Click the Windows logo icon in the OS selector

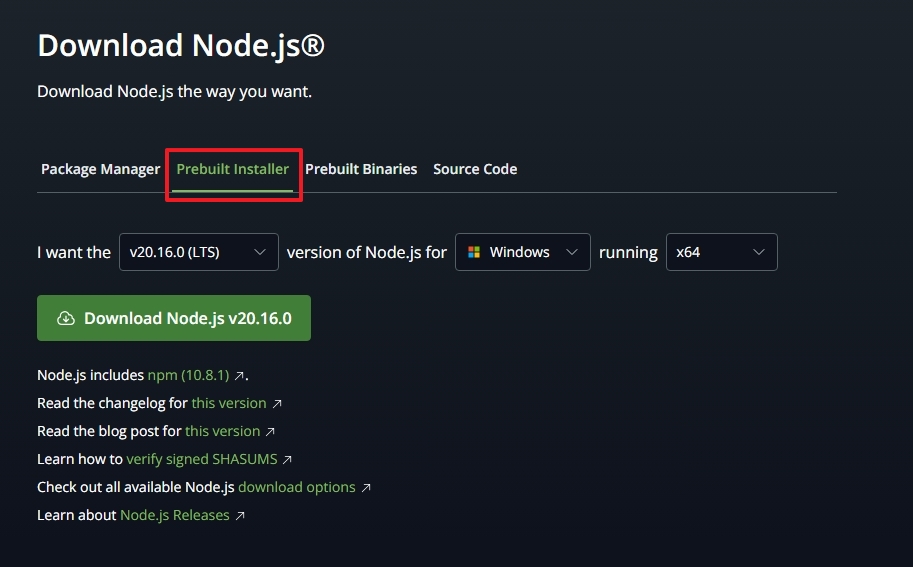pyautogui.click(x=474, y=252)
